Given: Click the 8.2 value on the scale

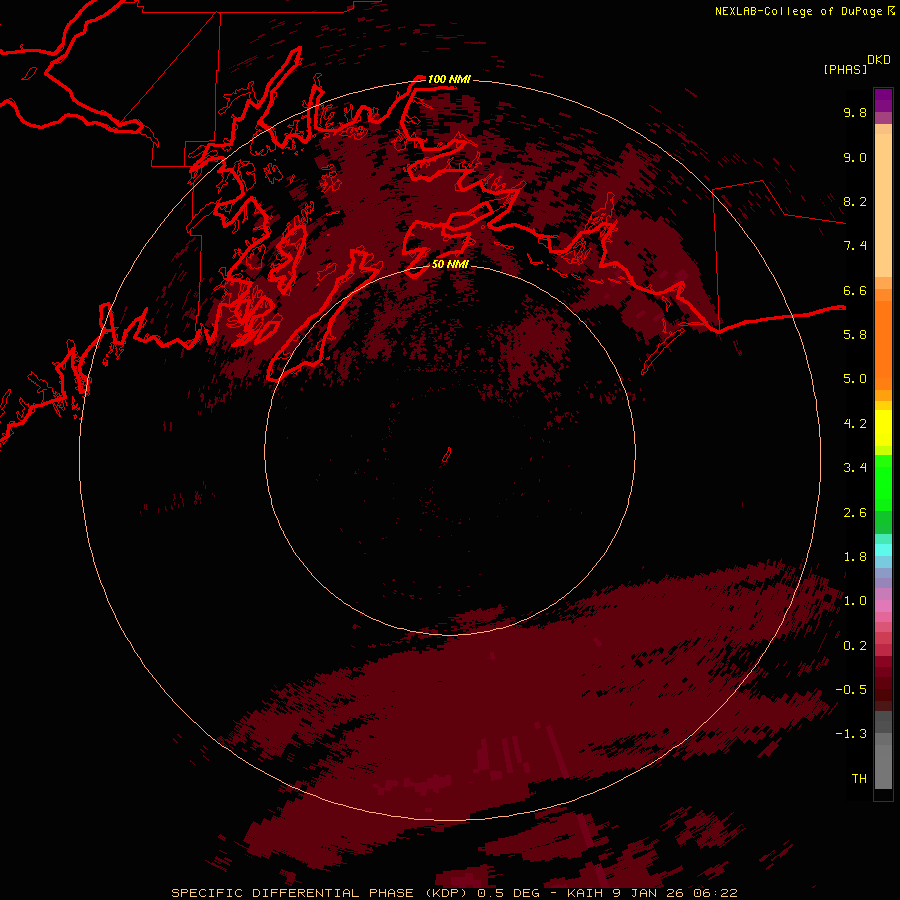Looking at the screenshot, I should 855,201.
